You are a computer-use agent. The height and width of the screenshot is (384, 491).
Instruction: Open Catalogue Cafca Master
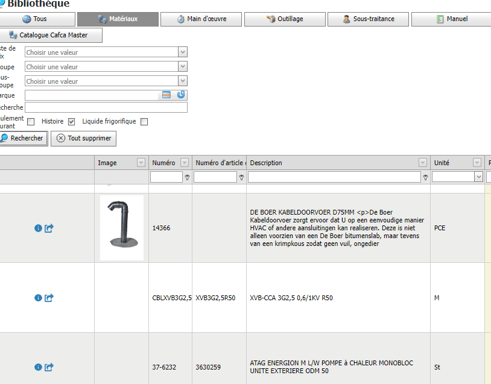pos(51,35)
